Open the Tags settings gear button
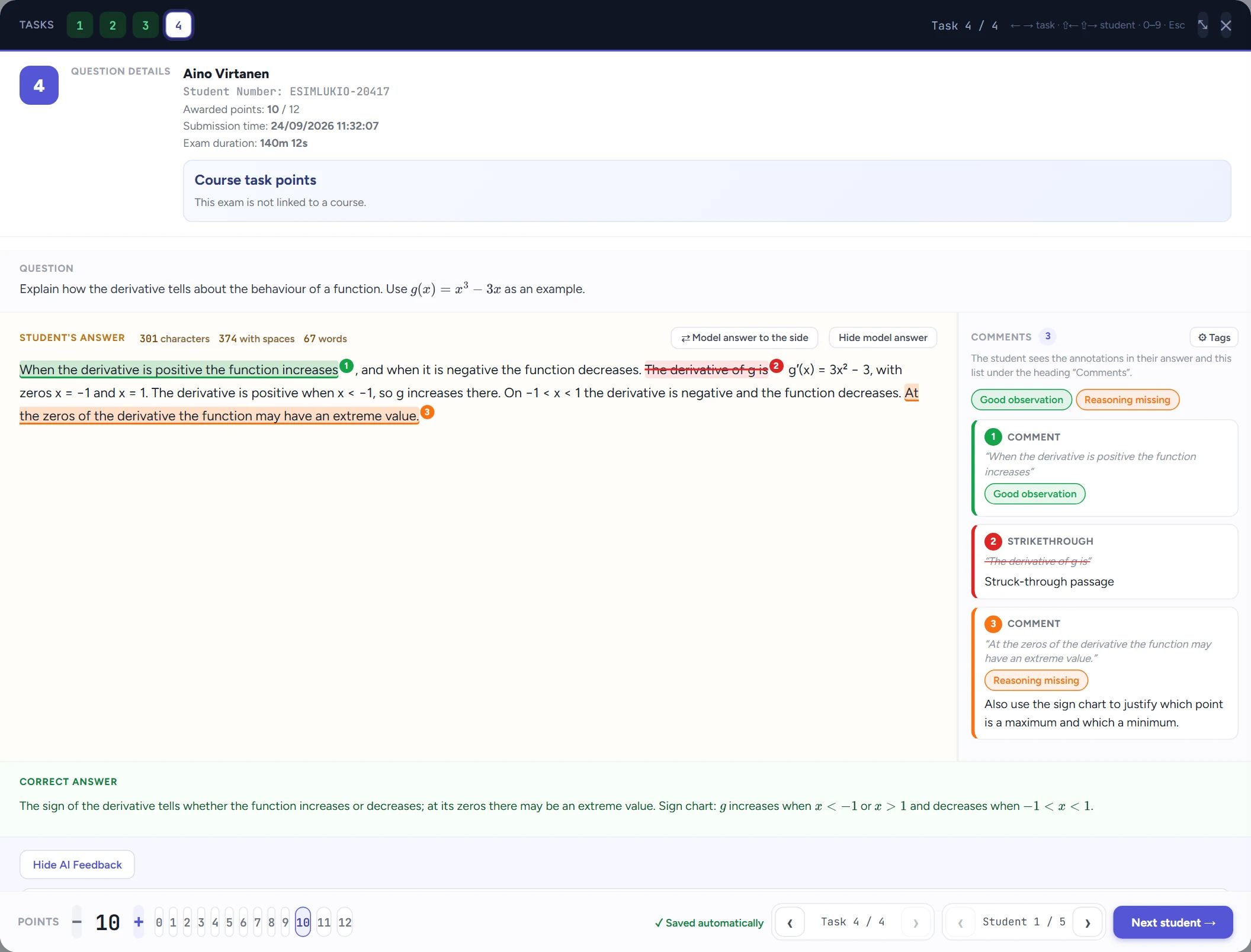1251x952 pixels. (x=1214, y=337)
